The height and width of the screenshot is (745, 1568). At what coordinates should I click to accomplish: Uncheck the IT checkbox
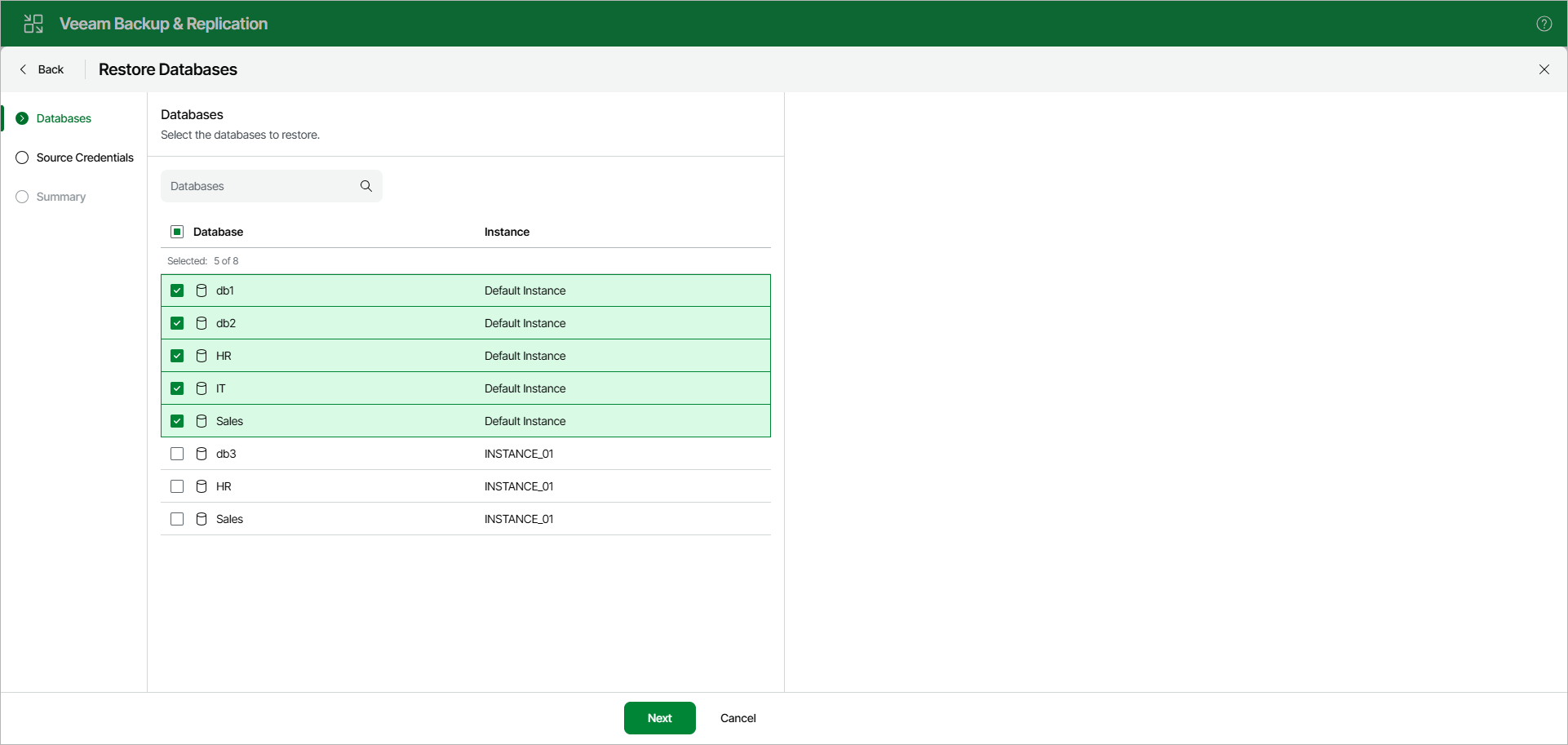[177, 388]
